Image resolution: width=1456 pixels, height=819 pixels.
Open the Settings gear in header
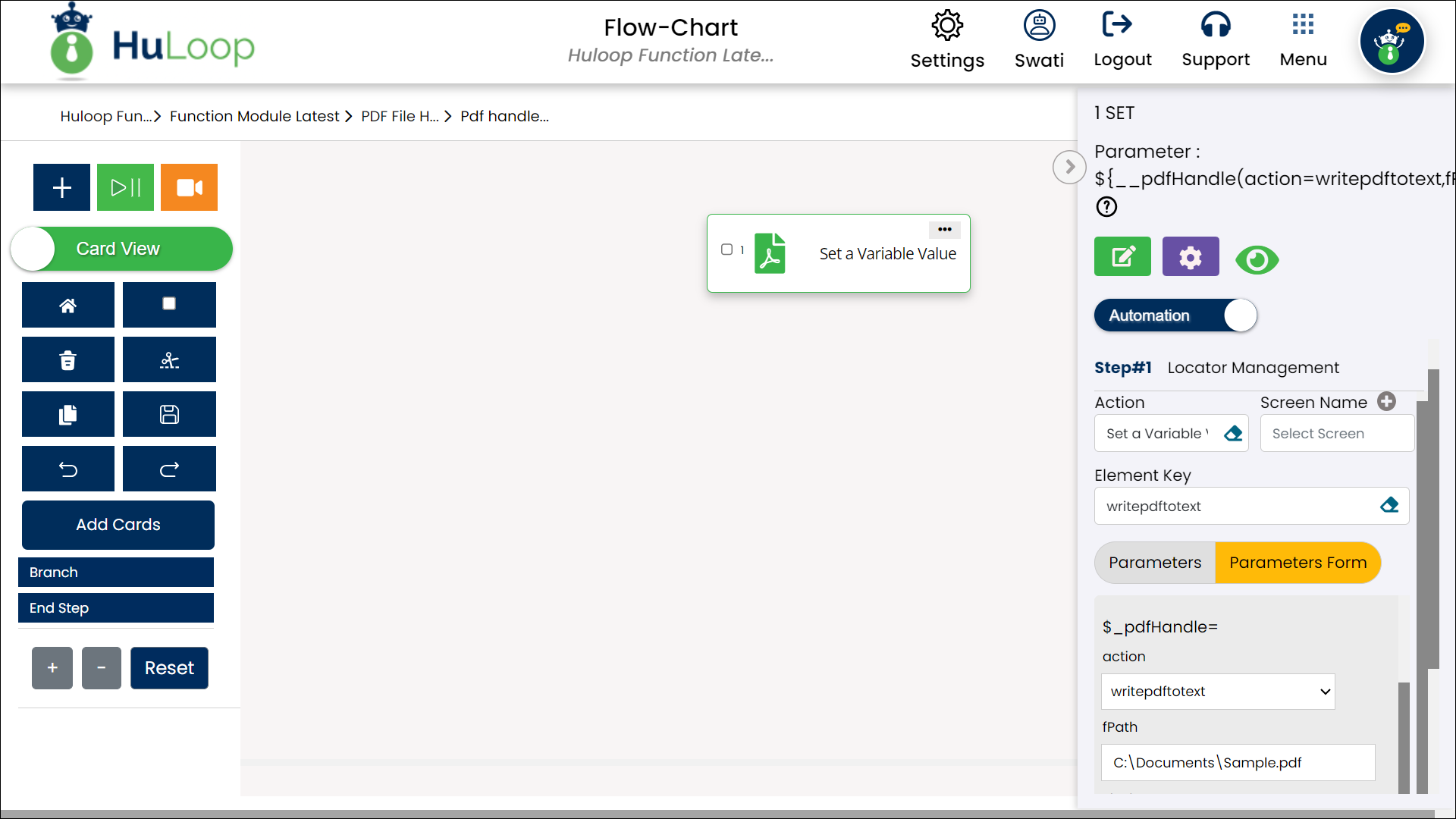point(947,25)
